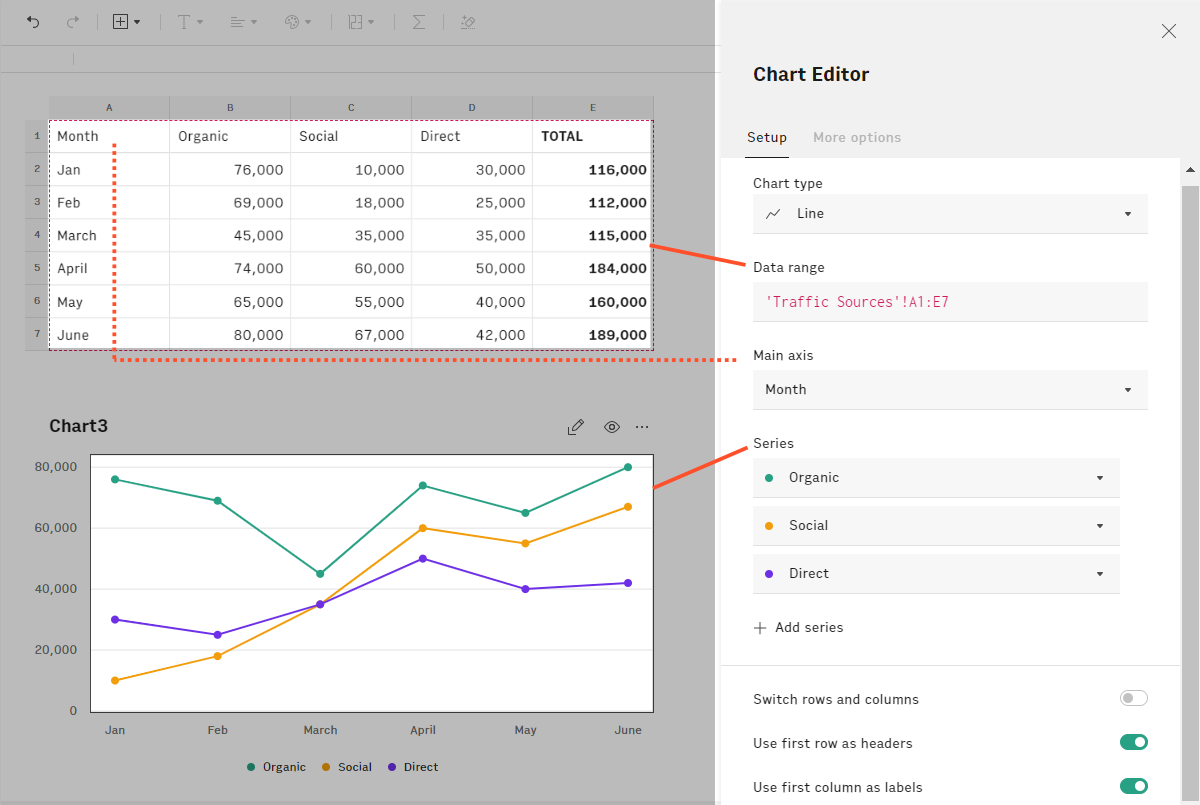The height and width of the screenshot is (805, 1200).
Task: Enable Switch rows and columns toggle
Action: (1133, 698)
